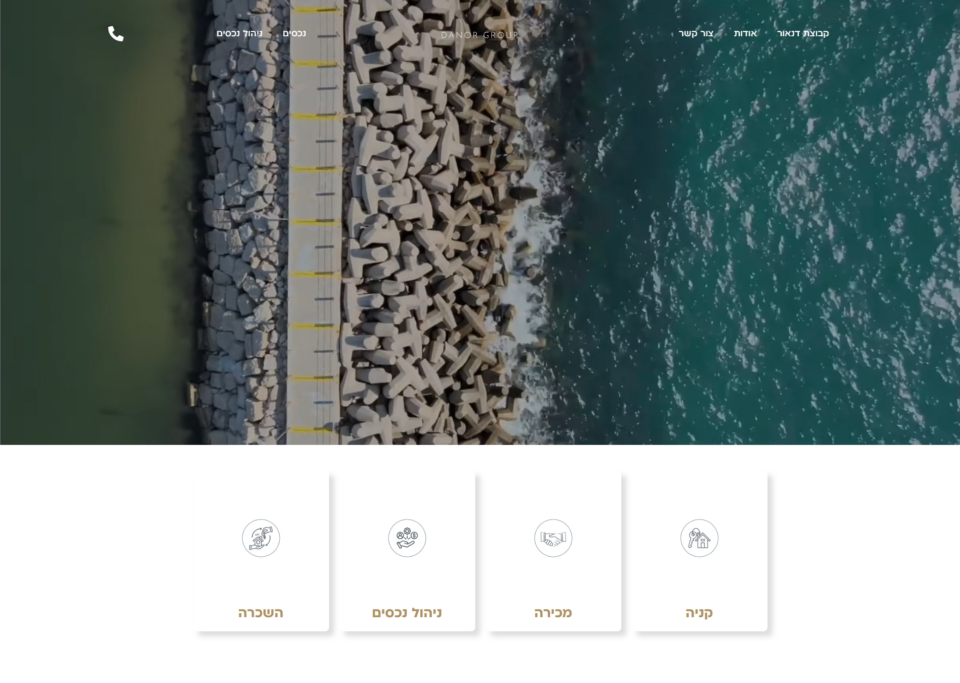Click the money exchange icon on השכרה card
The image size is (960, 683).
(x=261, y=538)
